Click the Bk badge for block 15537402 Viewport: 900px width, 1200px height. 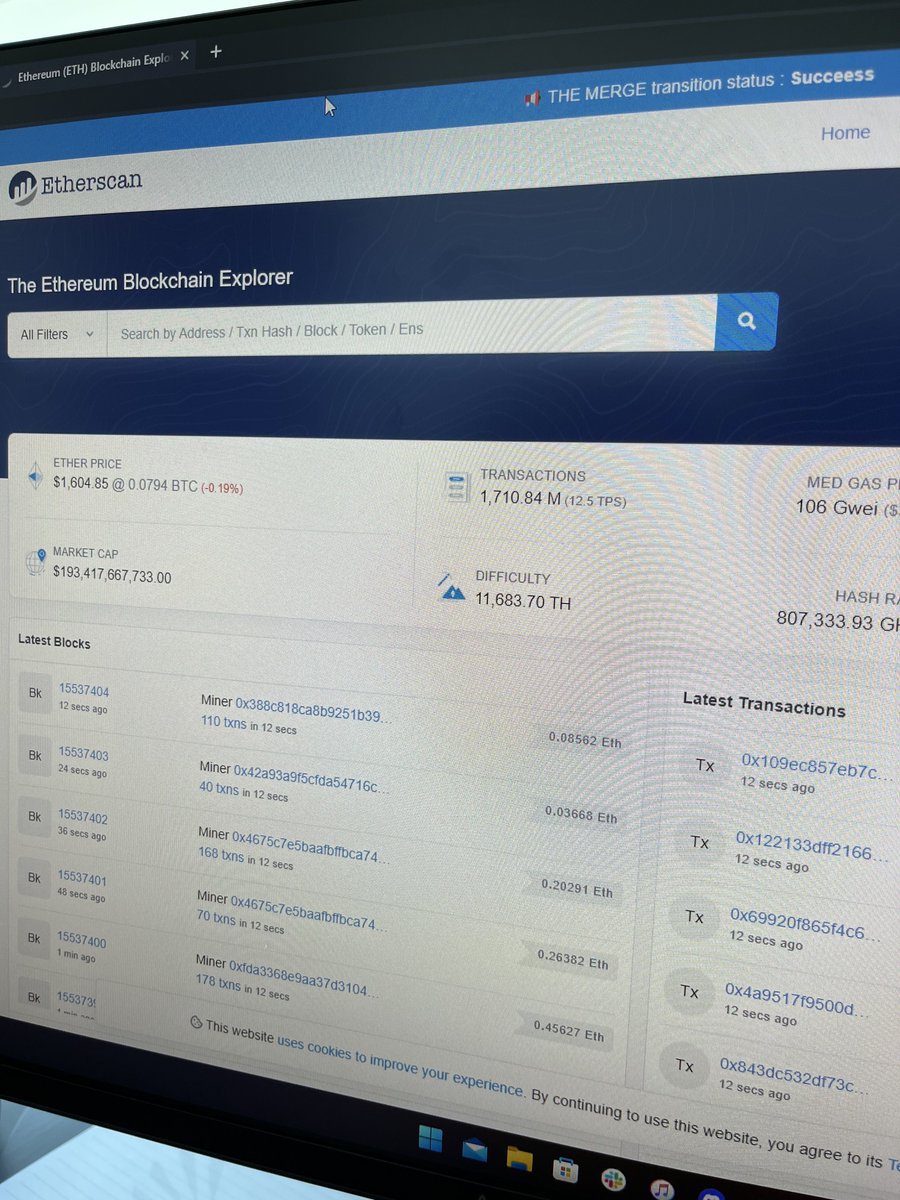[x=34, y=817]
